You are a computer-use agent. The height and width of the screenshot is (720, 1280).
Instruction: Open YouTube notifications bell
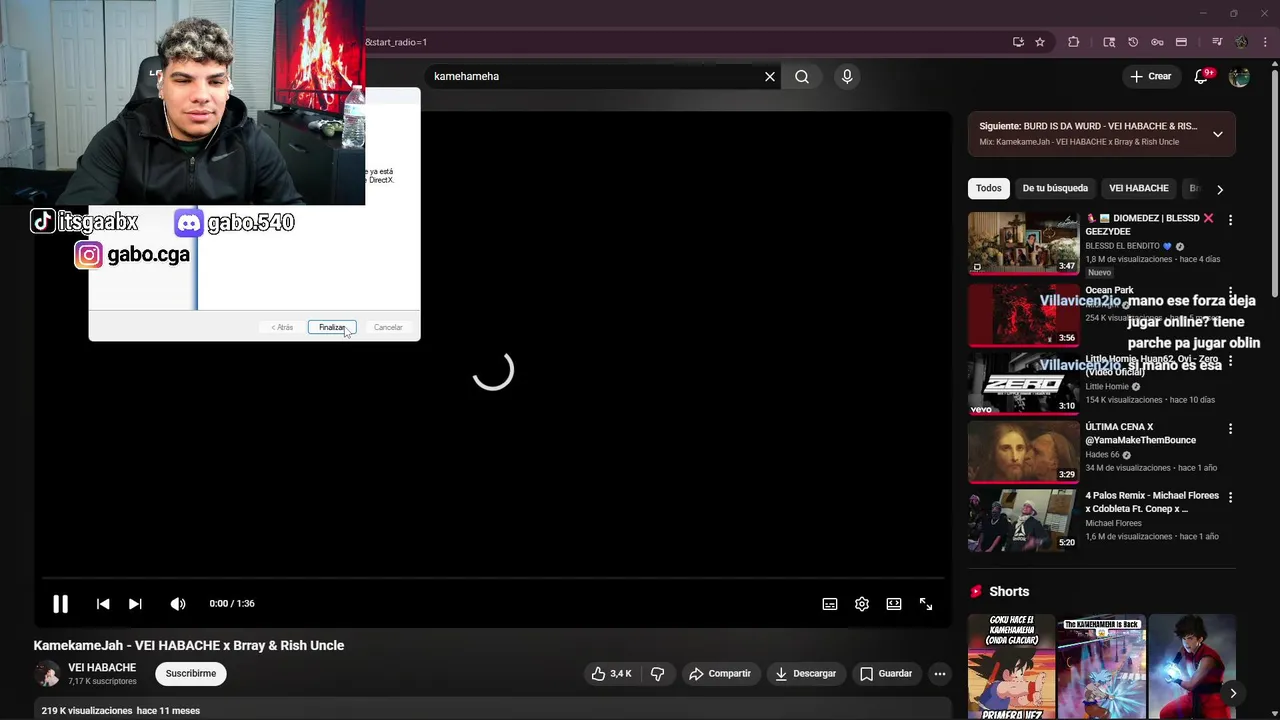point(1201,77)
